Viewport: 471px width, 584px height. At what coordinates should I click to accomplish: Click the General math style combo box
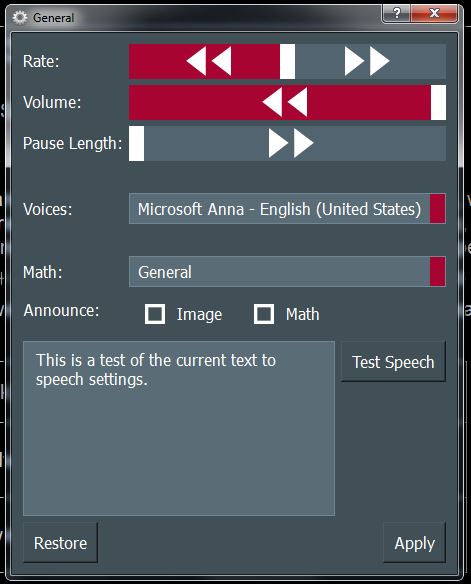pos(287,272)
